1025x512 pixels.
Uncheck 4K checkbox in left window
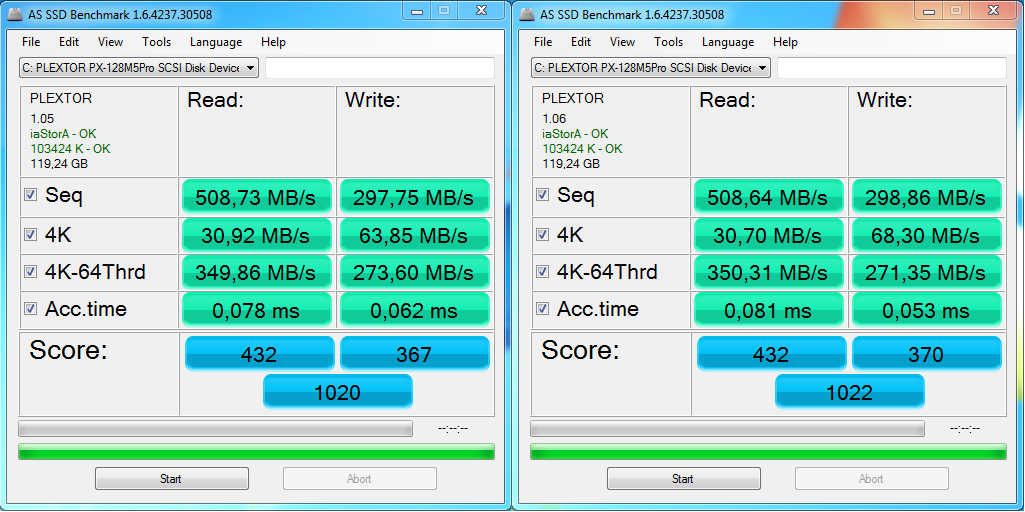(x=30, y=235)
